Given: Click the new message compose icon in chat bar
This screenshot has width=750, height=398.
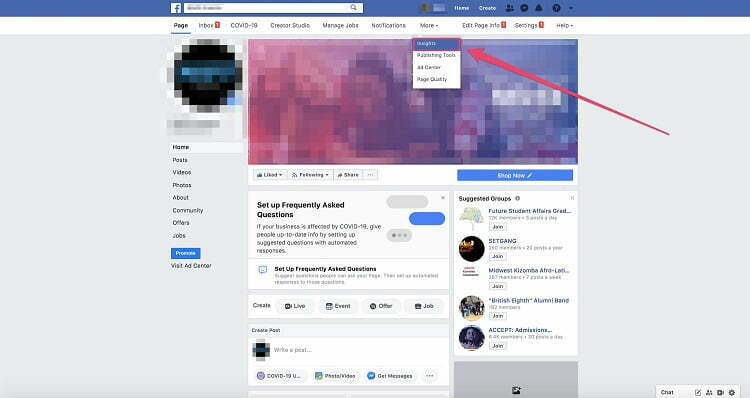Looking at the screenshot, I should click(698, 392).
